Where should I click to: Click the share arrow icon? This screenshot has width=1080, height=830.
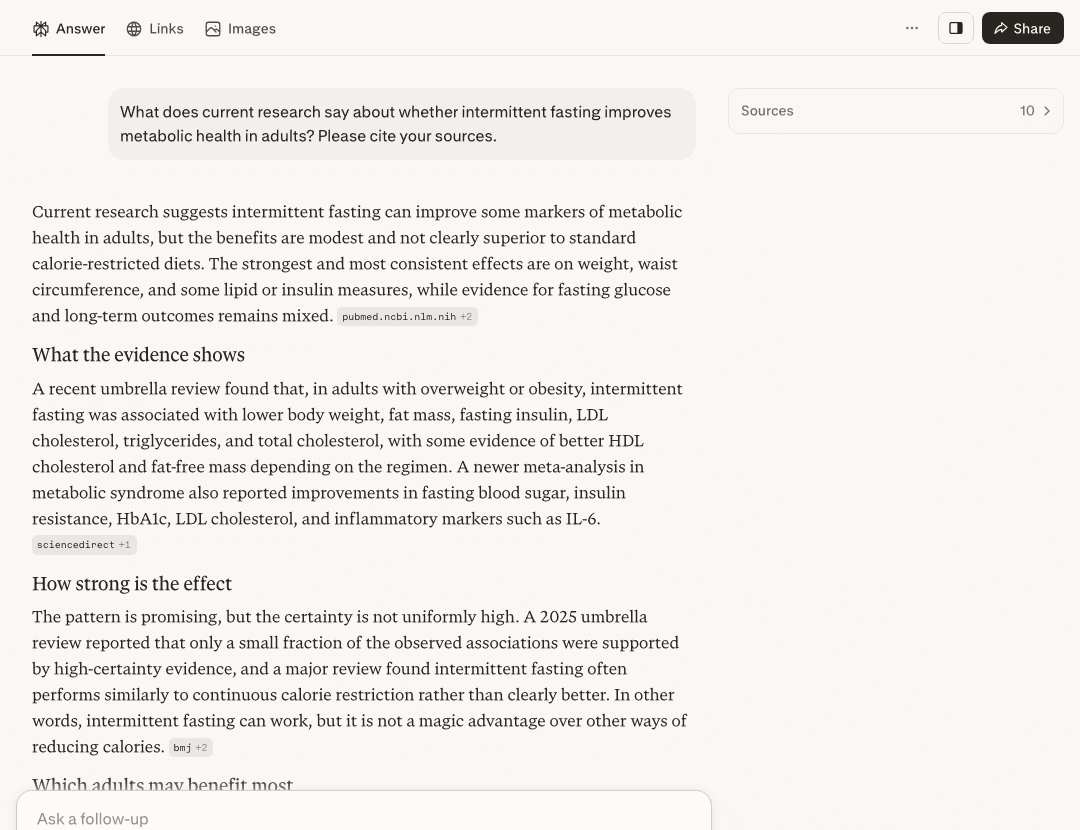coord(1001,28)
